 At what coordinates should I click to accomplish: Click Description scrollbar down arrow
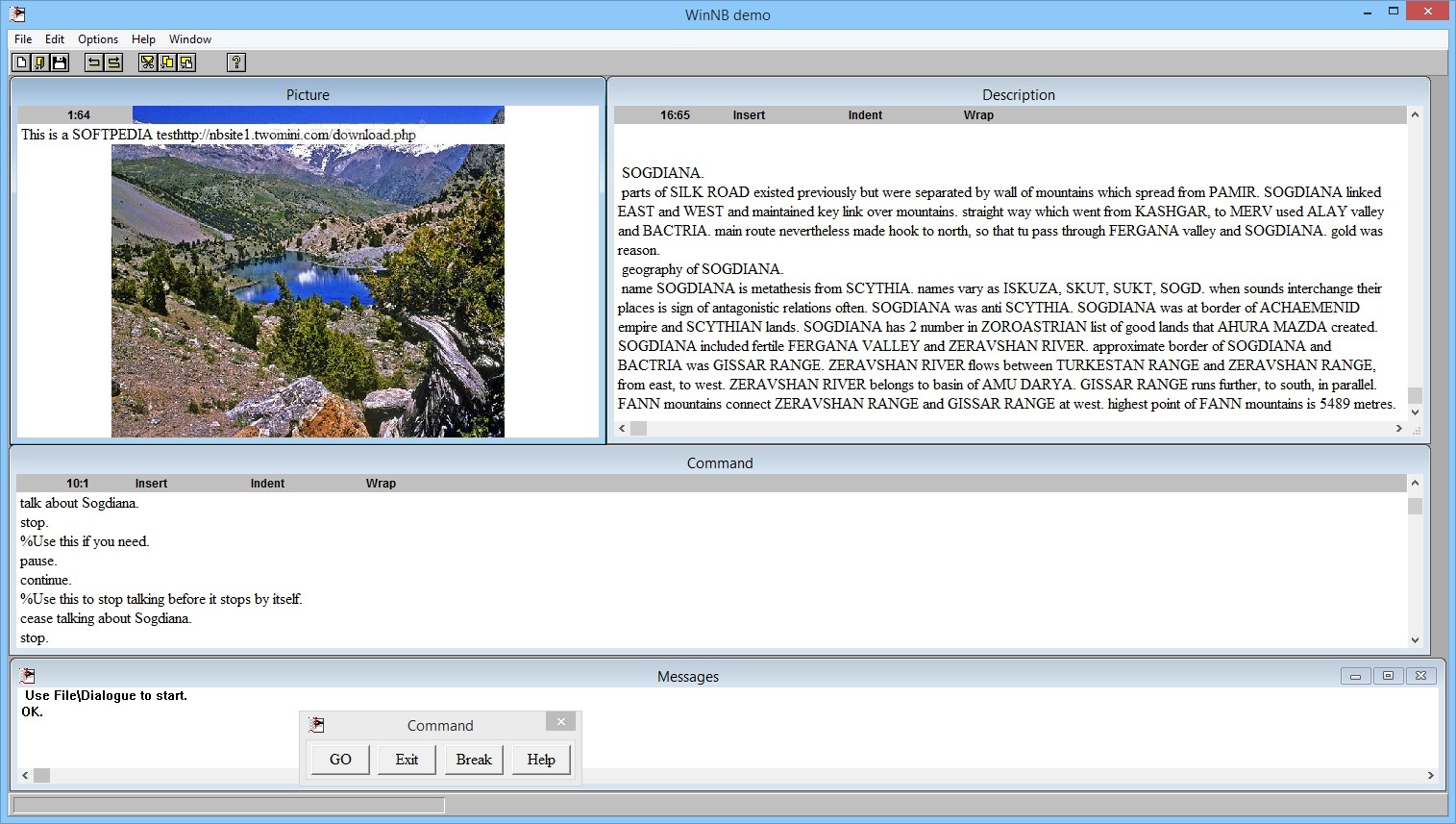(x=1415, y=412)
